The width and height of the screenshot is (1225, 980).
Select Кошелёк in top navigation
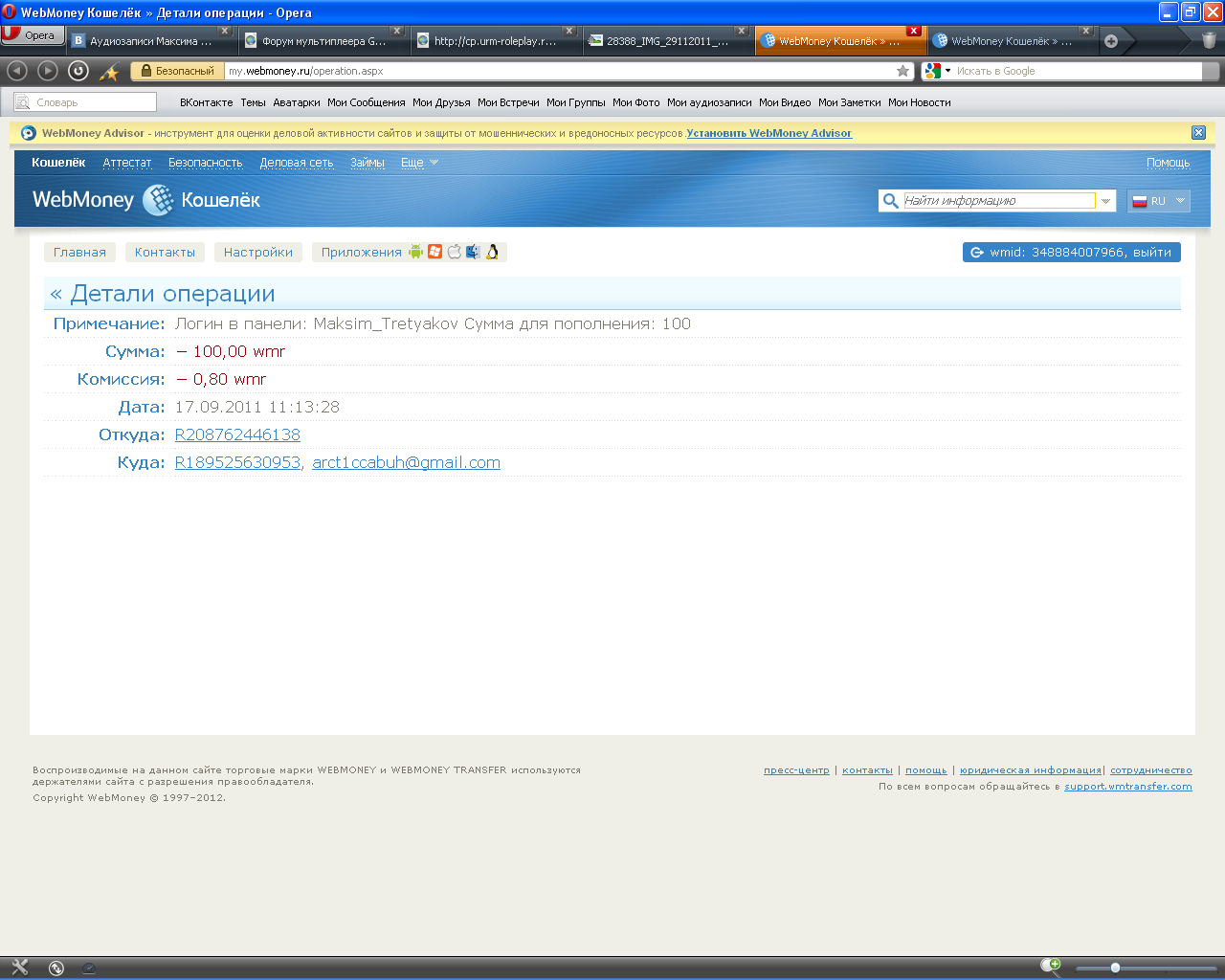tap(58, 163)
